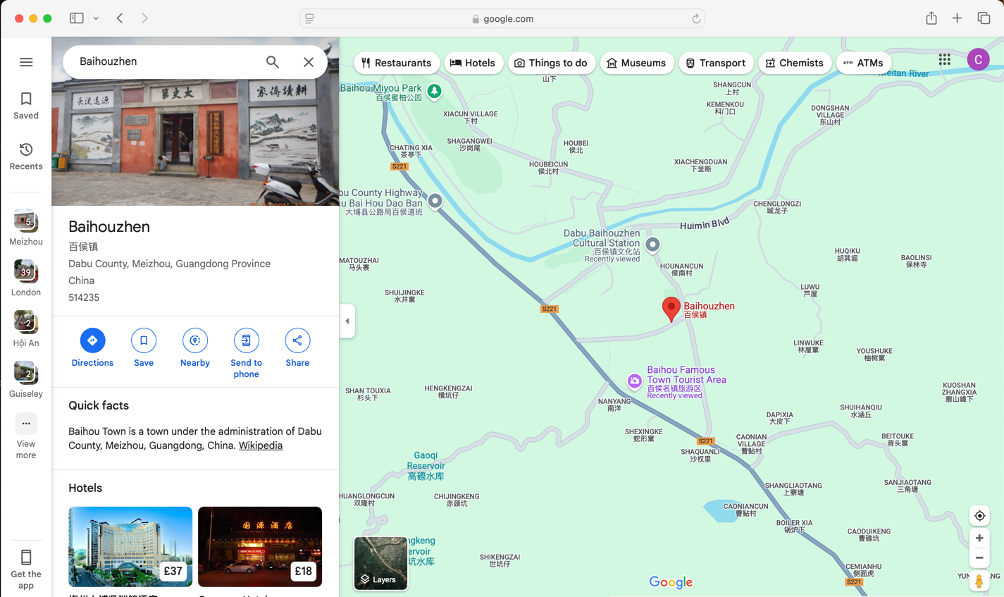Send Baihouzhen to your phone
Screen dimensions: 1004x597
pos(246,353)
